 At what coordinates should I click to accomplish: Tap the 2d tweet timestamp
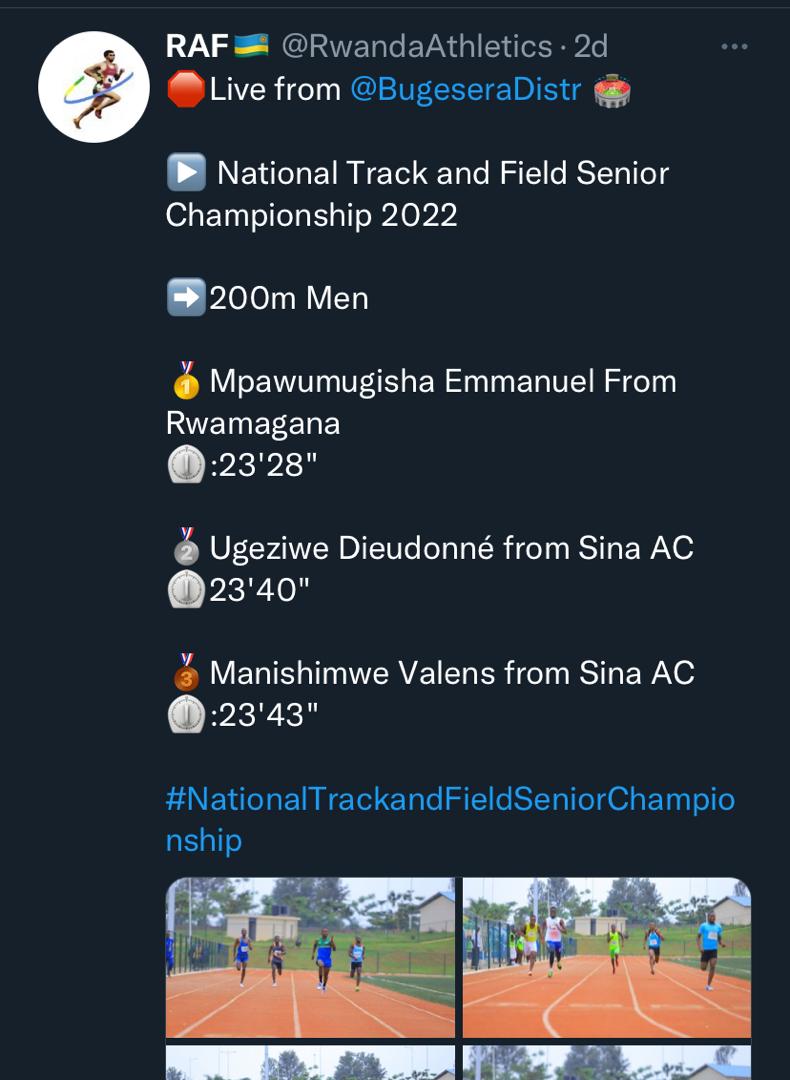590,46
